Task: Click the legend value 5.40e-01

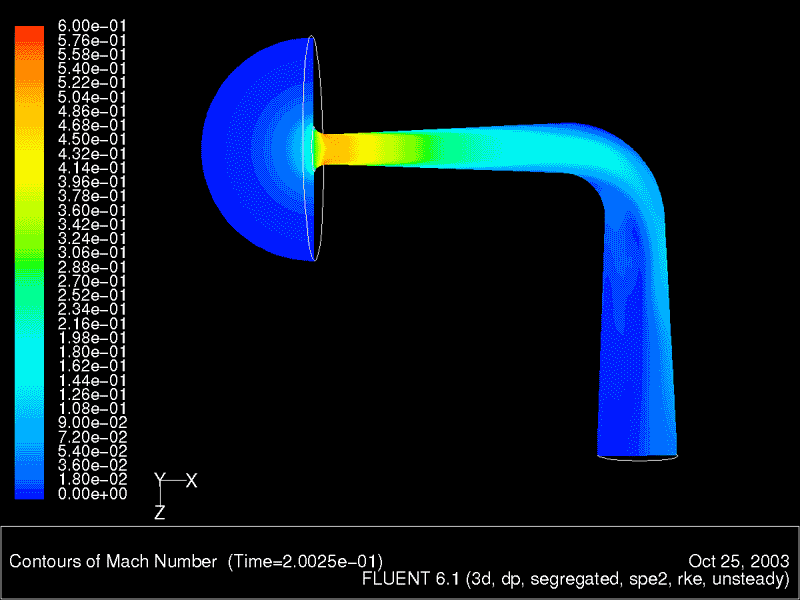Action: (x=92, y=68)
